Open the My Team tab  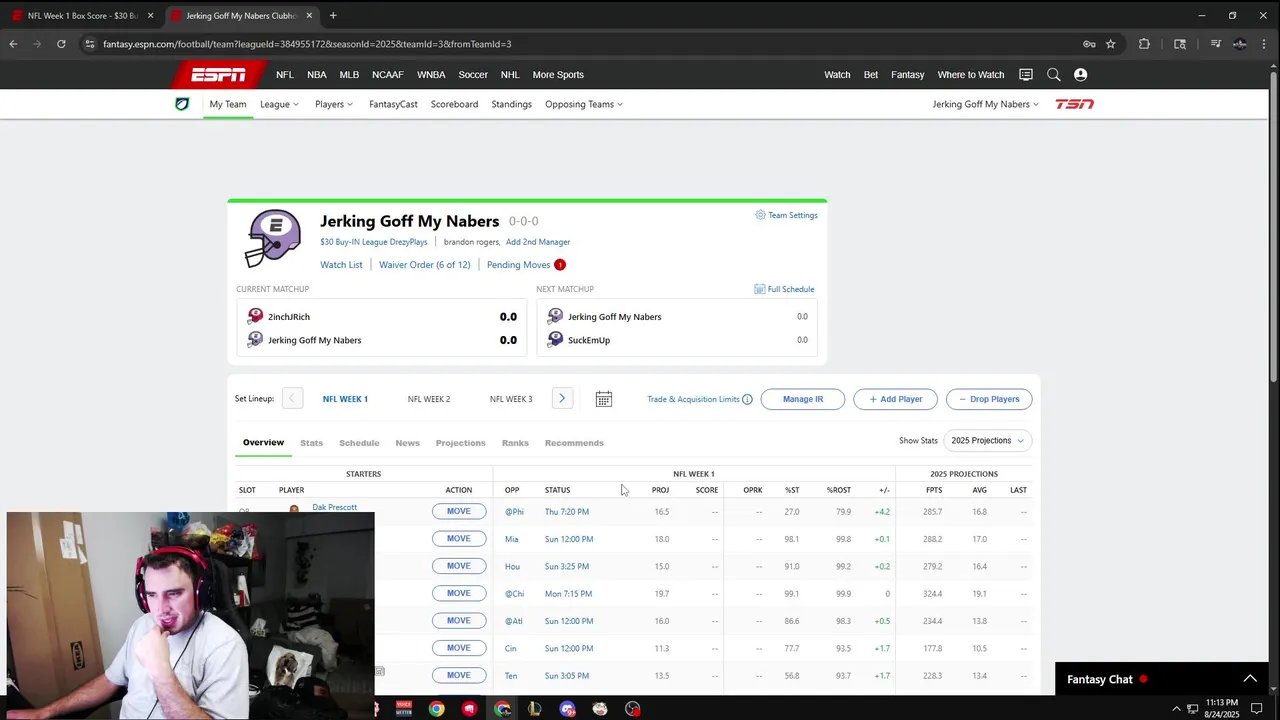[x=228, y=104]
